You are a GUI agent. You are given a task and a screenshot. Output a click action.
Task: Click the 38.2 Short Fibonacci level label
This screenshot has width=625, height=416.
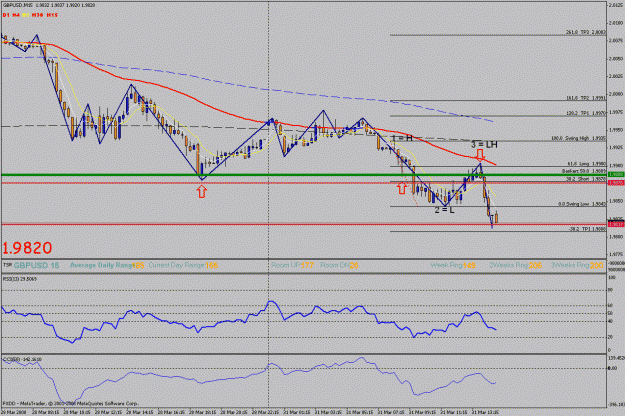[x=586, y=179]
